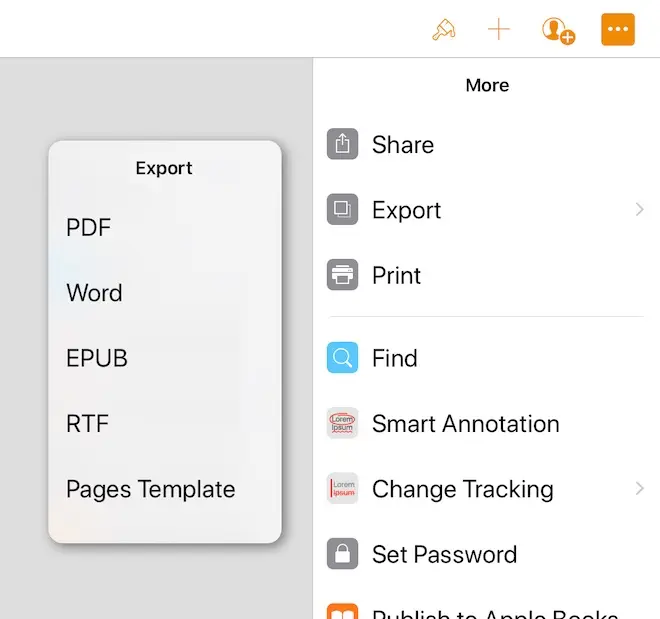
Task: Close the More menu via ellipsis button
Action: click(618, 30)
